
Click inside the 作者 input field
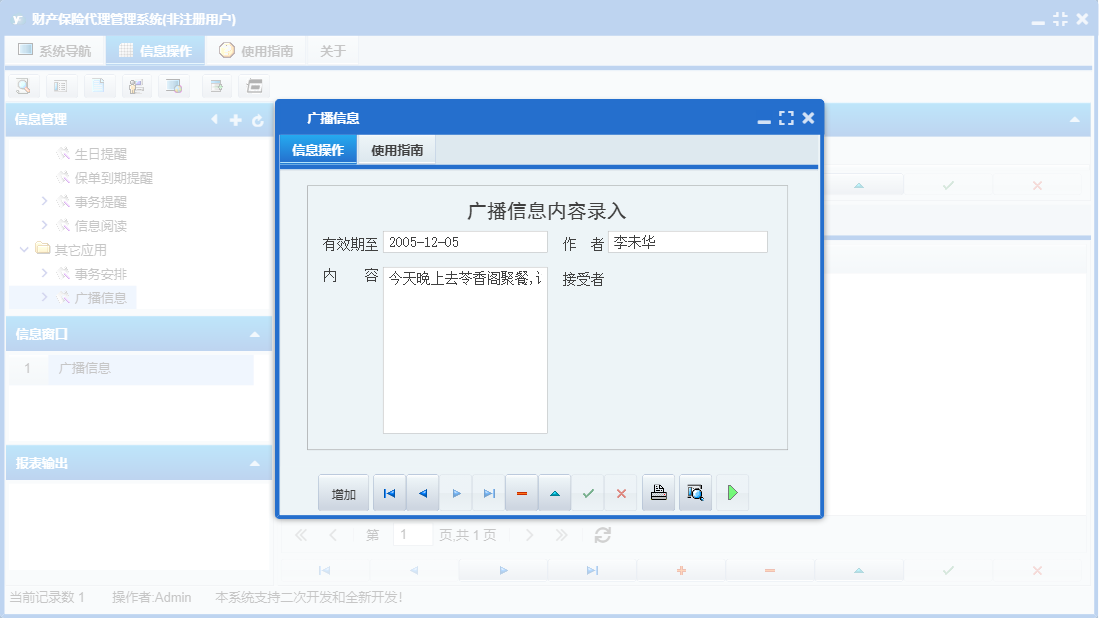pyautogui.click(x=688, y=242)
